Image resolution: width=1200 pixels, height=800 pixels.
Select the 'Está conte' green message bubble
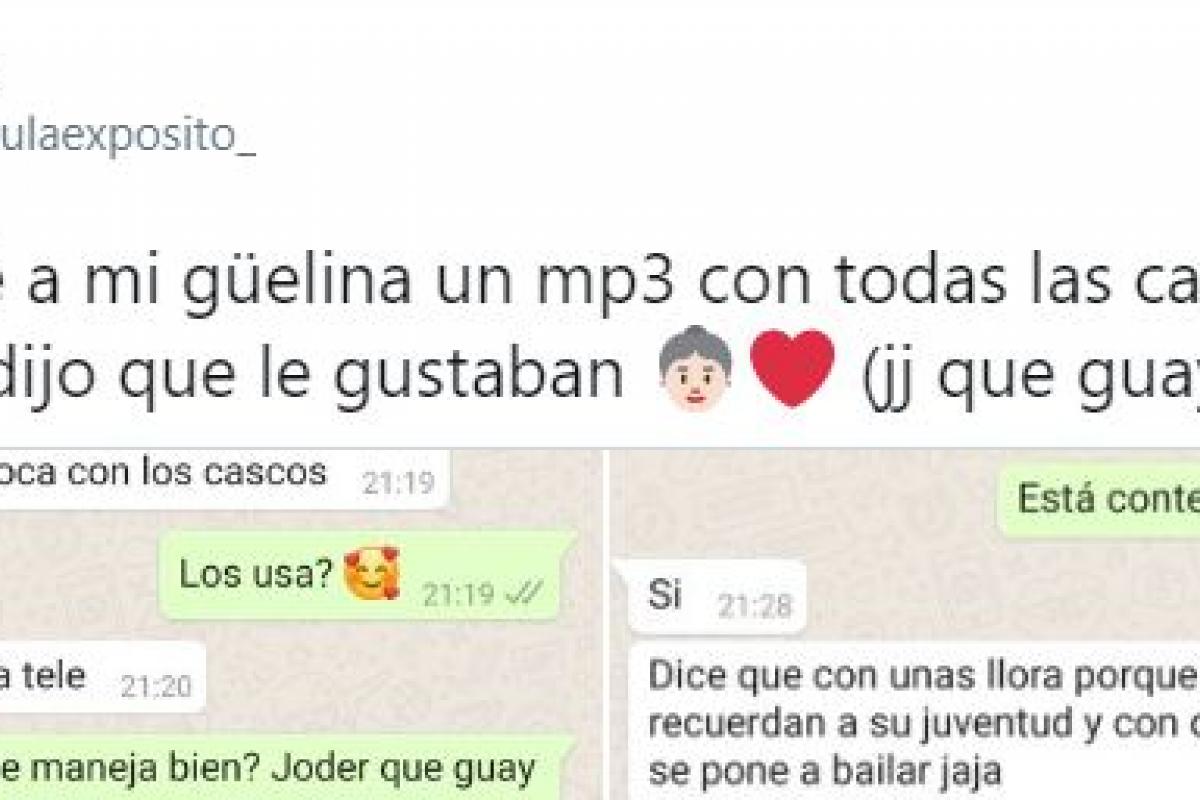tap(1098, 499)
